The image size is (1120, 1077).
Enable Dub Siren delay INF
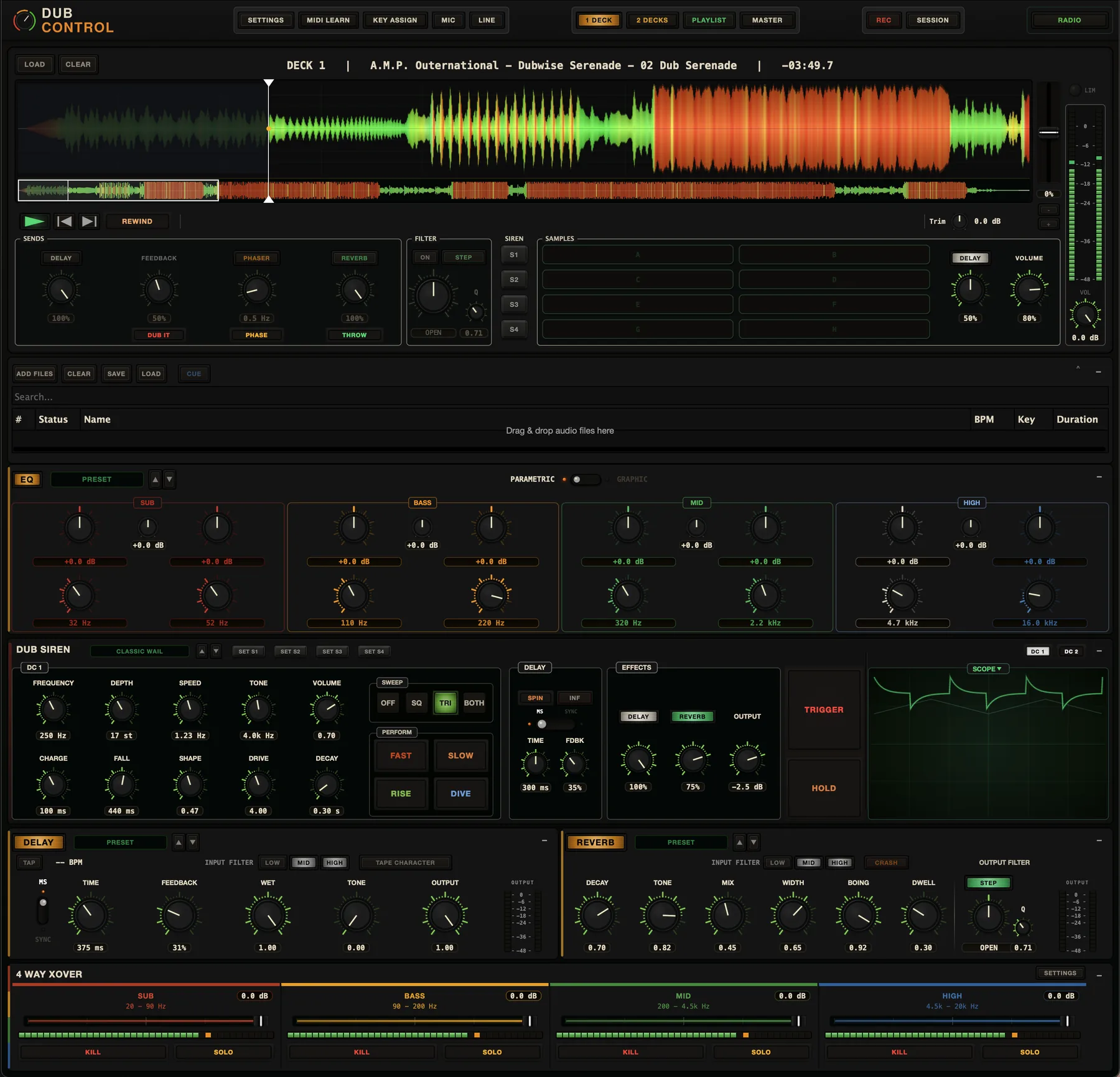pyautogui.click(x=575, y=698)
